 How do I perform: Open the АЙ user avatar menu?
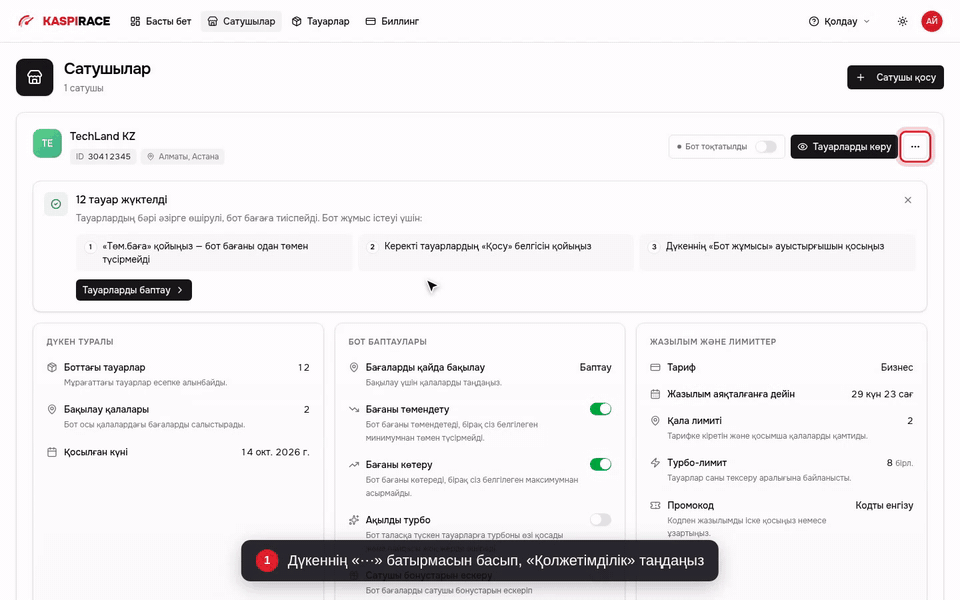[931, 21]
